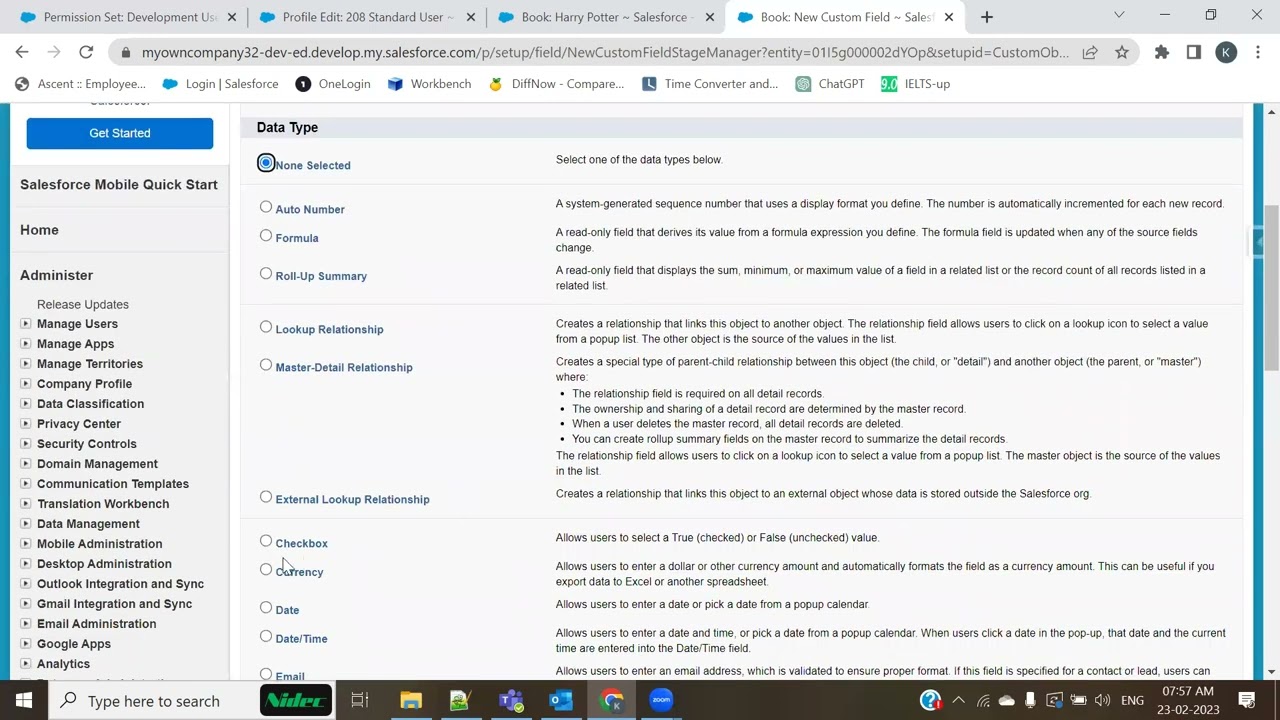
Task: Open a new browser tab
Action: pyautogui.click(x=987, y=16)
